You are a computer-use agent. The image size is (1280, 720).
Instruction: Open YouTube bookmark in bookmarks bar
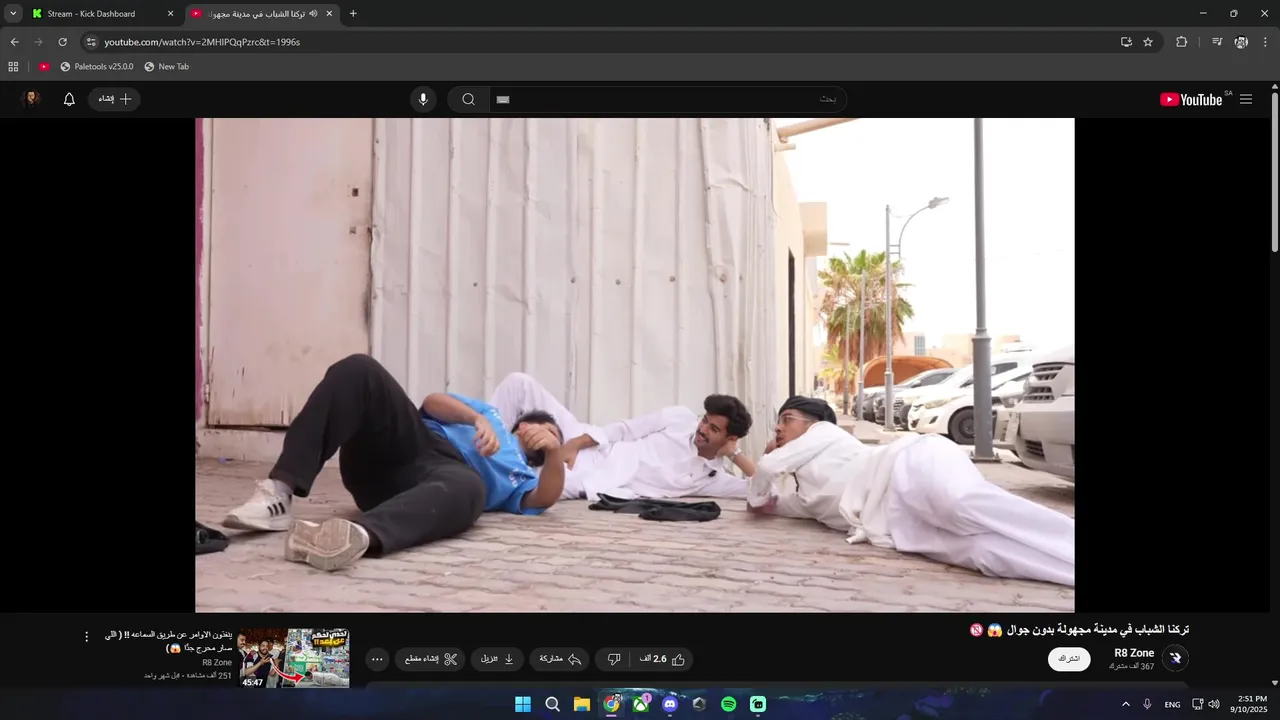point(44,67)
